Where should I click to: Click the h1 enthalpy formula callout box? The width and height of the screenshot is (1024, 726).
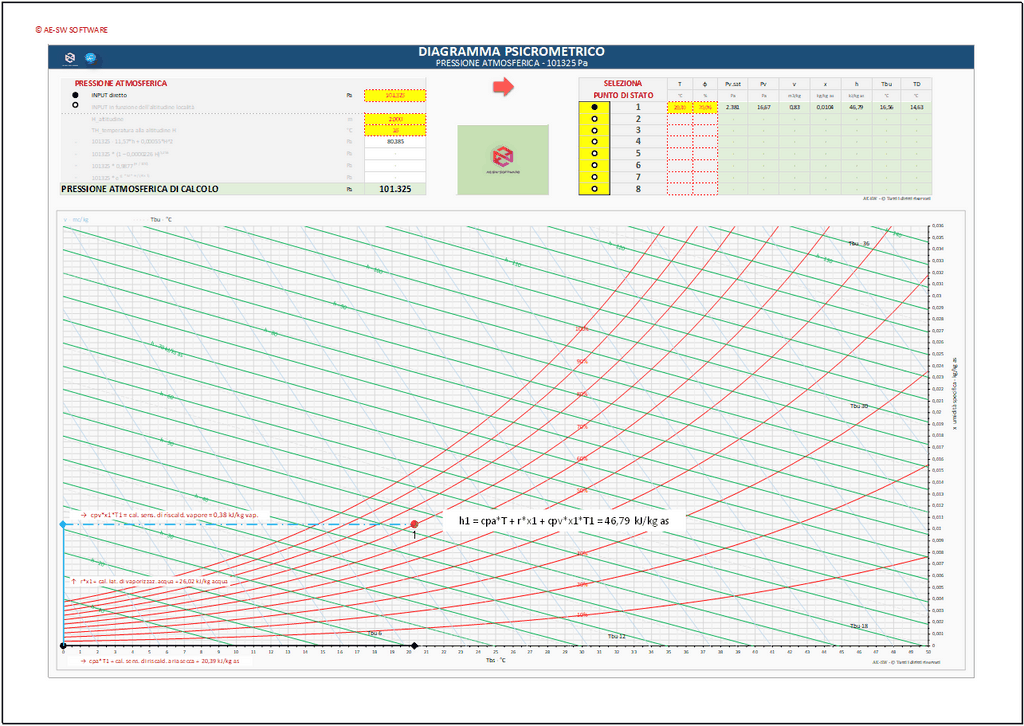(565, 521)
